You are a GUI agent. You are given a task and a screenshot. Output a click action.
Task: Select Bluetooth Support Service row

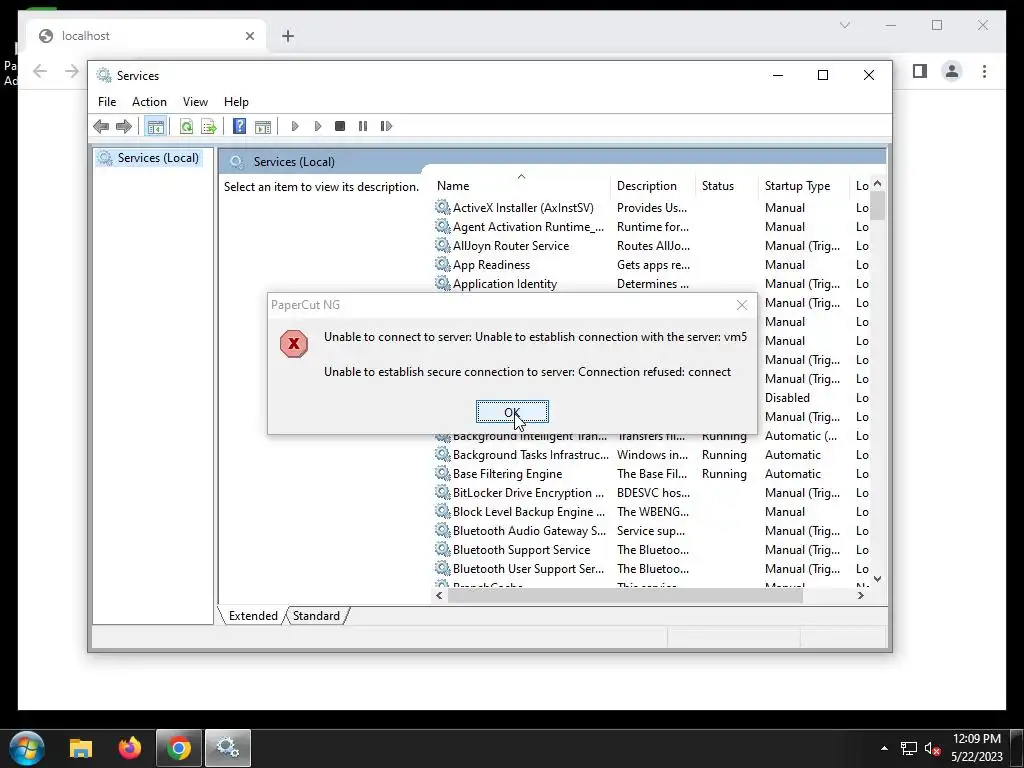tap(651, 549)
